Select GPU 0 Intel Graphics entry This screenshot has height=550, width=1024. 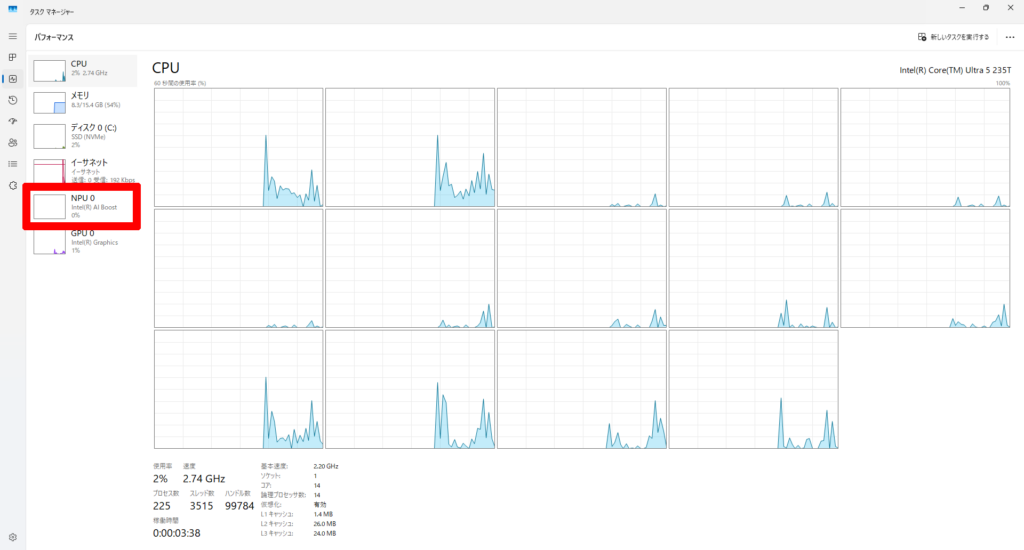(x=84, y=239)
